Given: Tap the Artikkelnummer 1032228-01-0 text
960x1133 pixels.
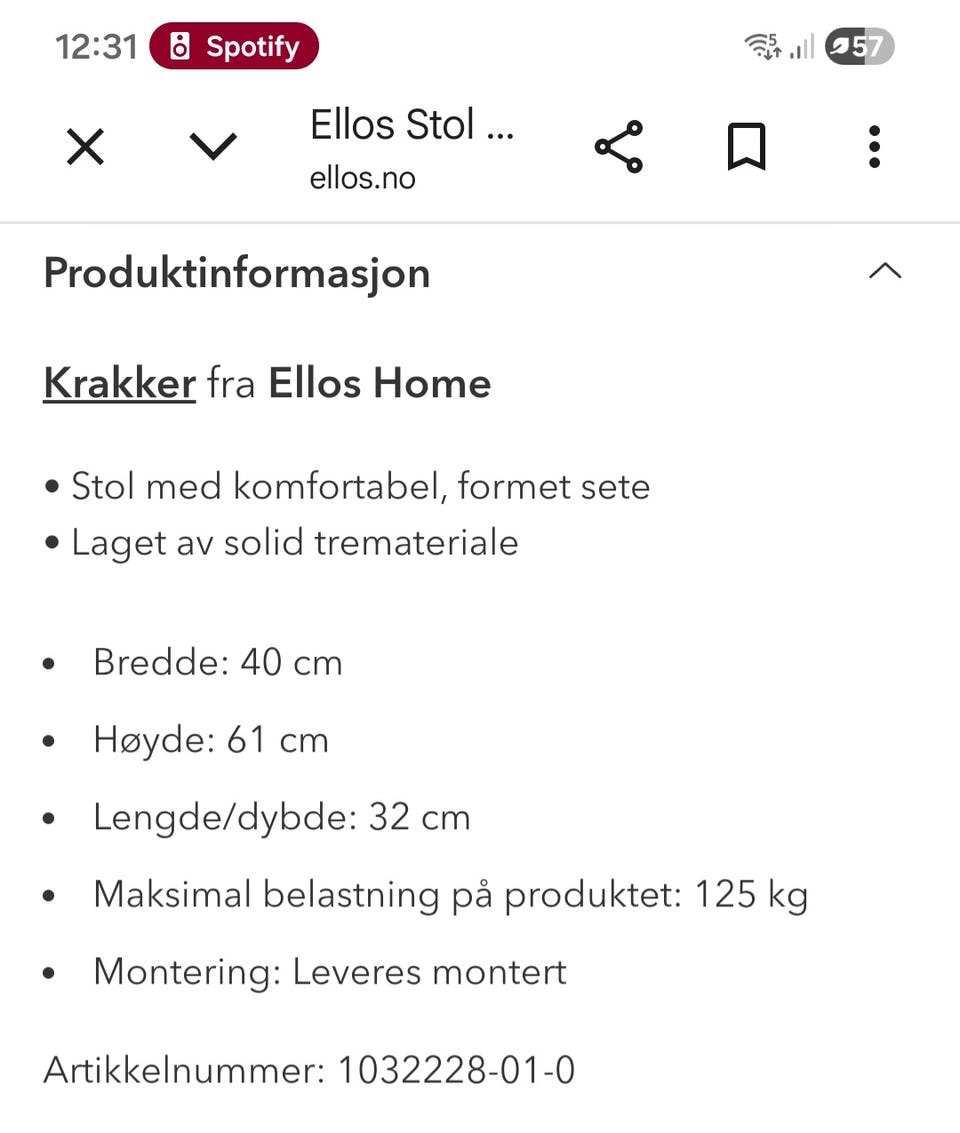Looking at the screenshot, I should coord(309,1069).
